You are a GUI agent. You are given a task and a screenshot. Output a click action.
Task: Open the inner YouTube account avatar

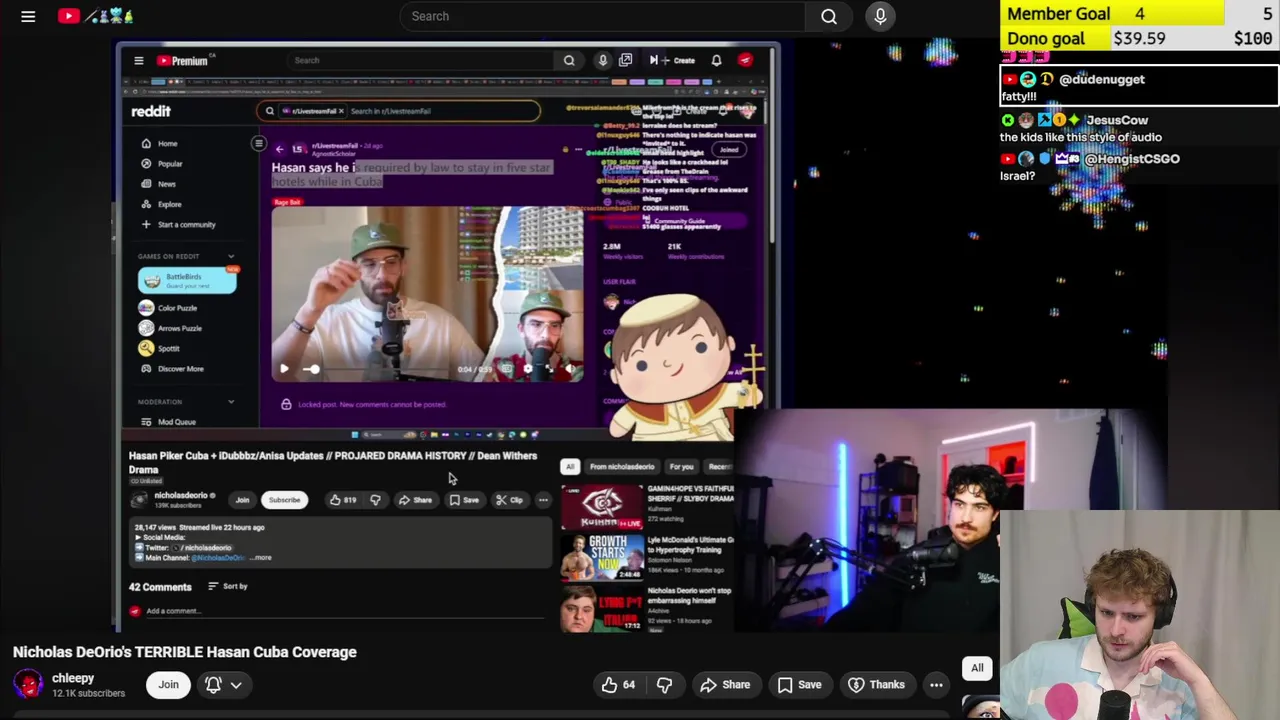tap(745, 60)
